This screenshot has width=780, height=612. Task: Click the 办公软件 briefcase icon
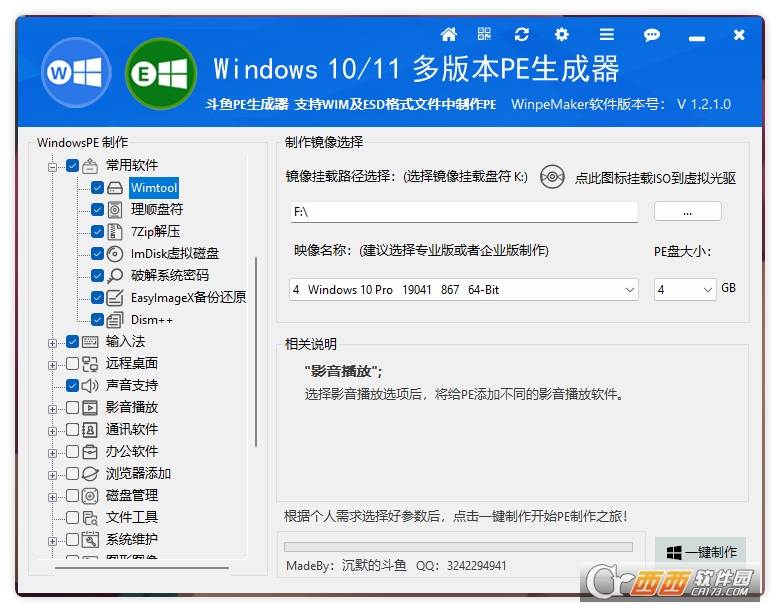click(x=90, y=452)
